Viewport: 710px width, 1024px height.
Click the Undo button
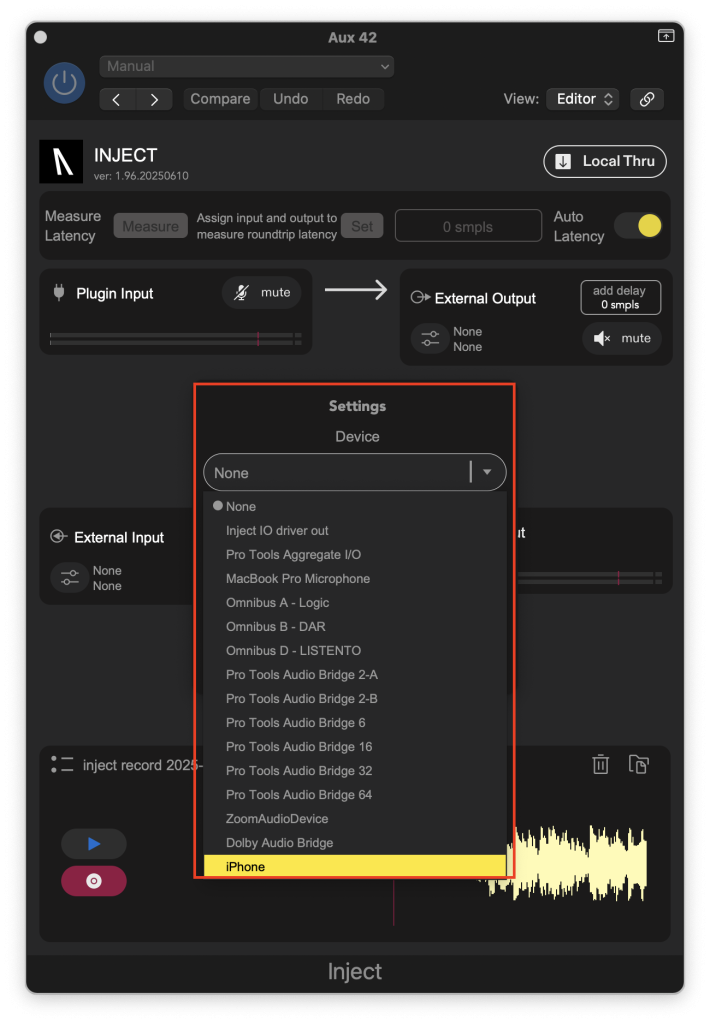click(290, 99)
